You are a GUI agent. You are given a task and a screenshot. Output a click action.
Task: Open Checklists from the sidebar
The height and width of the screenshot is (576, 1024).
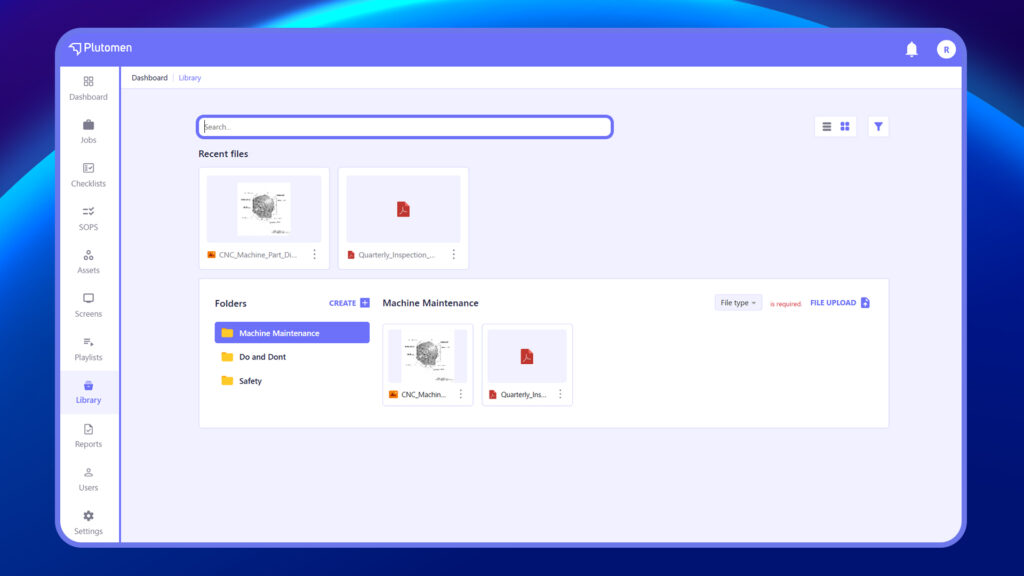point(88,175)
